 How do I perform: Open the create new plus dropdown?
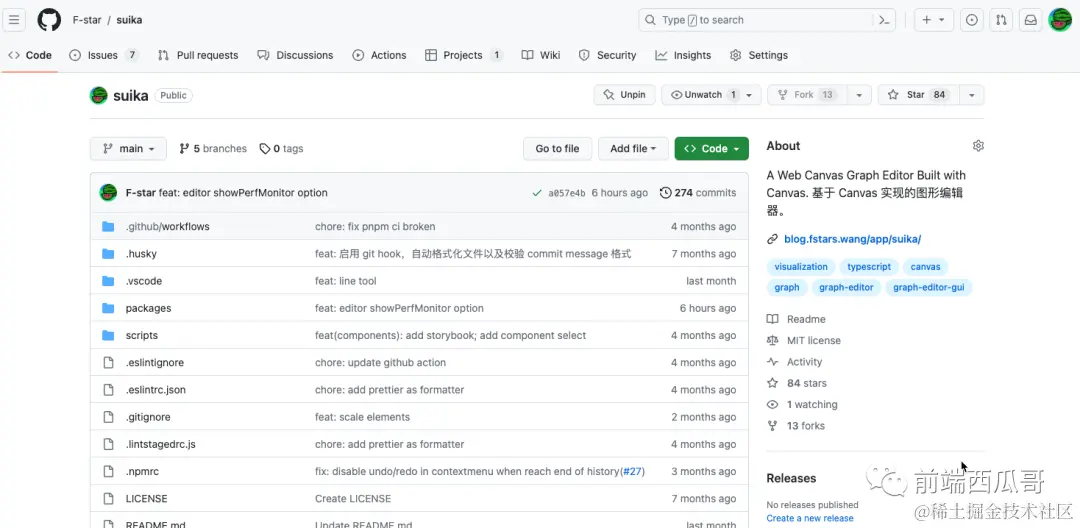(x=933, y=20)
